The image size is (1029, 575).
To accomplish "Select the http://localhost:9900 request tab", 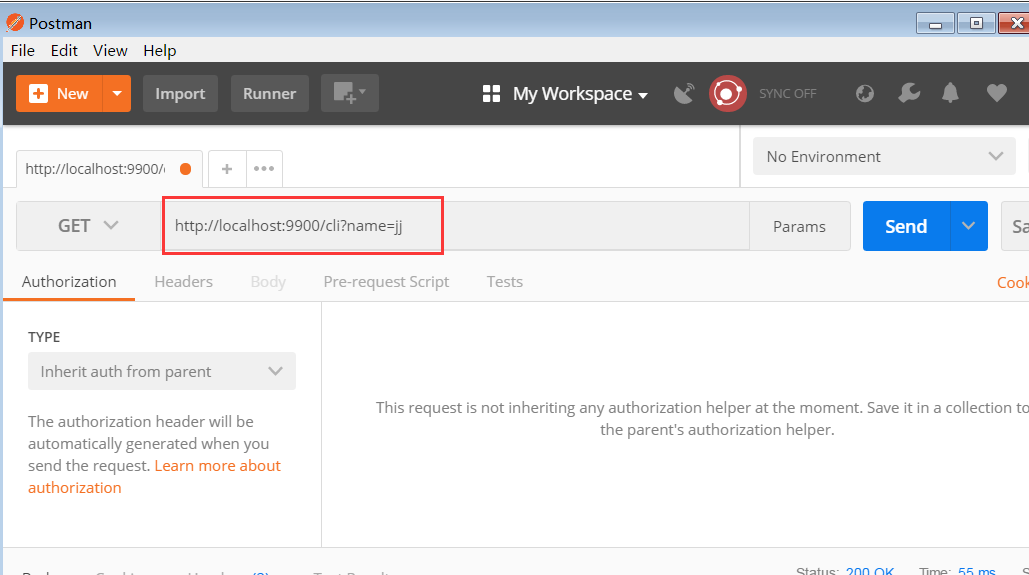I will (x=109, y=169).
